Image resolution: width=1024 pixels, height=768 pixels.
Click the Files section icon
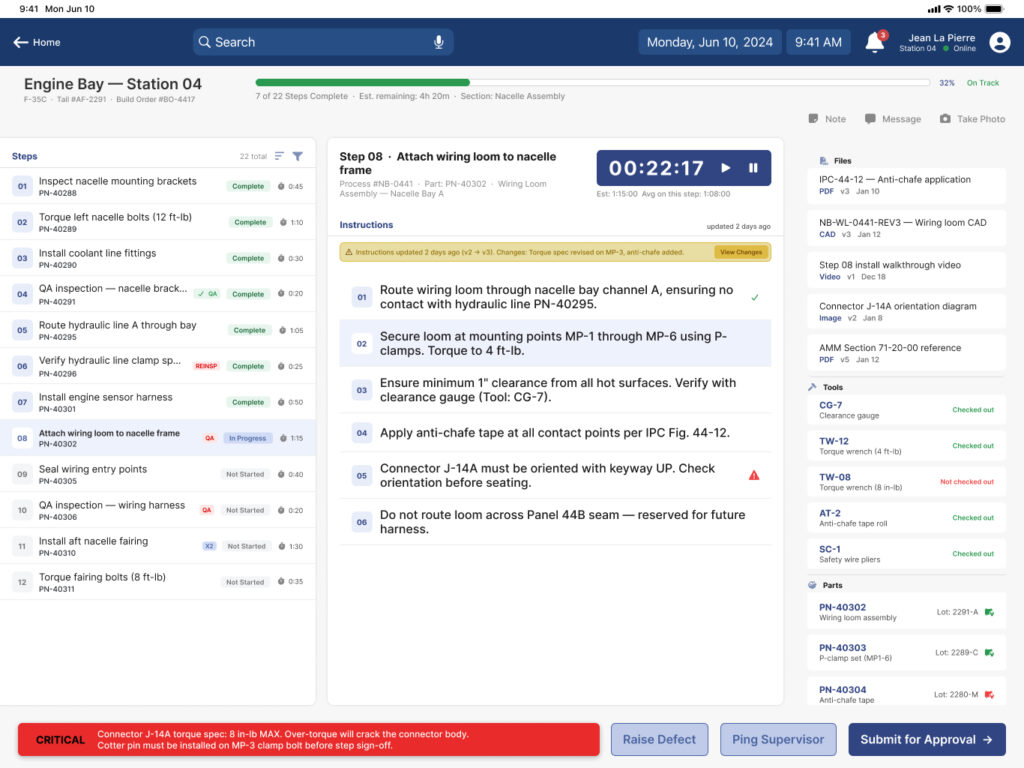[x=823, y=161]
